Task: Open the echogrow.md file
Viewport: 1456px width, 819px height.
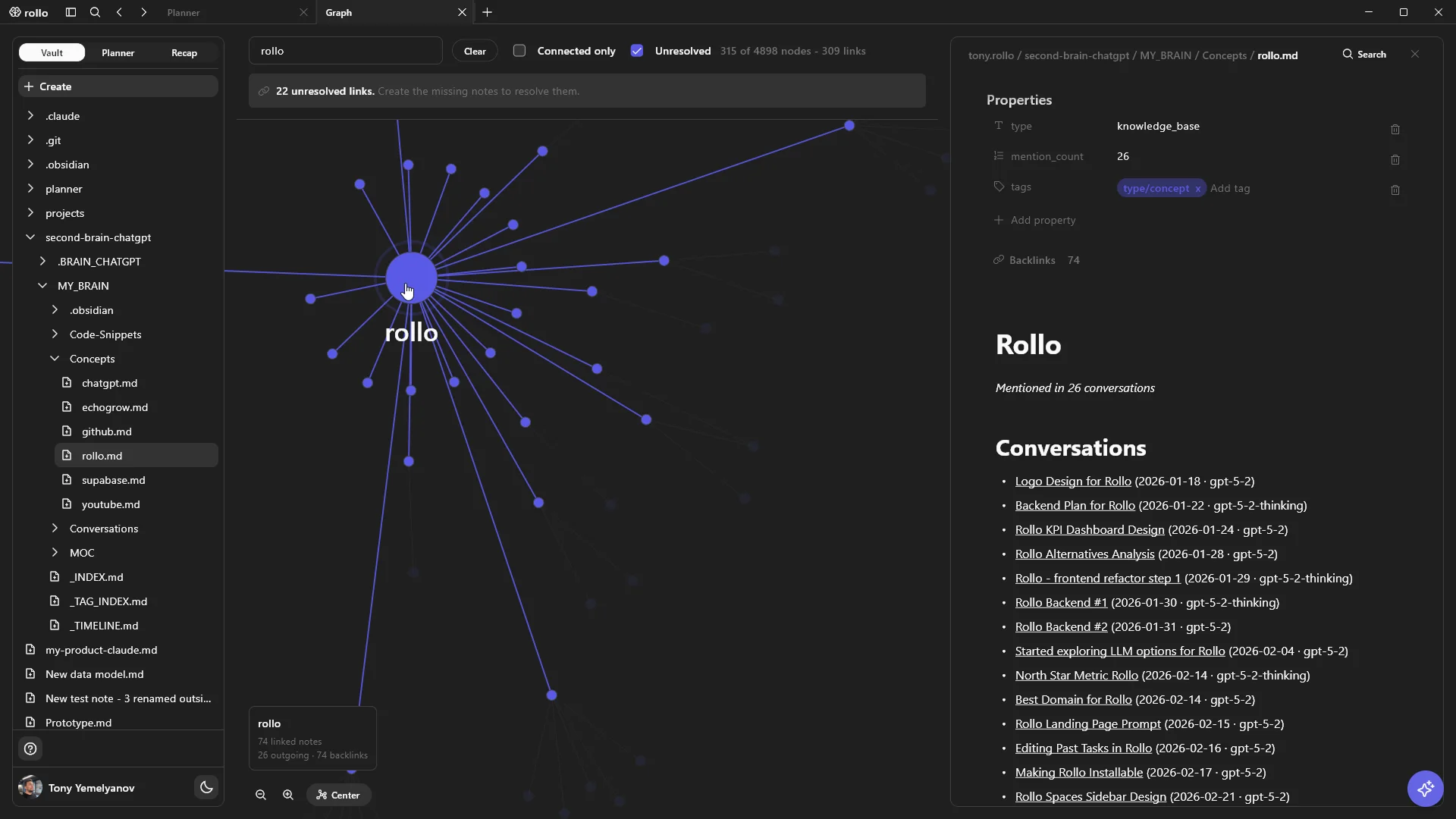Action: click(x=136, y=407)
